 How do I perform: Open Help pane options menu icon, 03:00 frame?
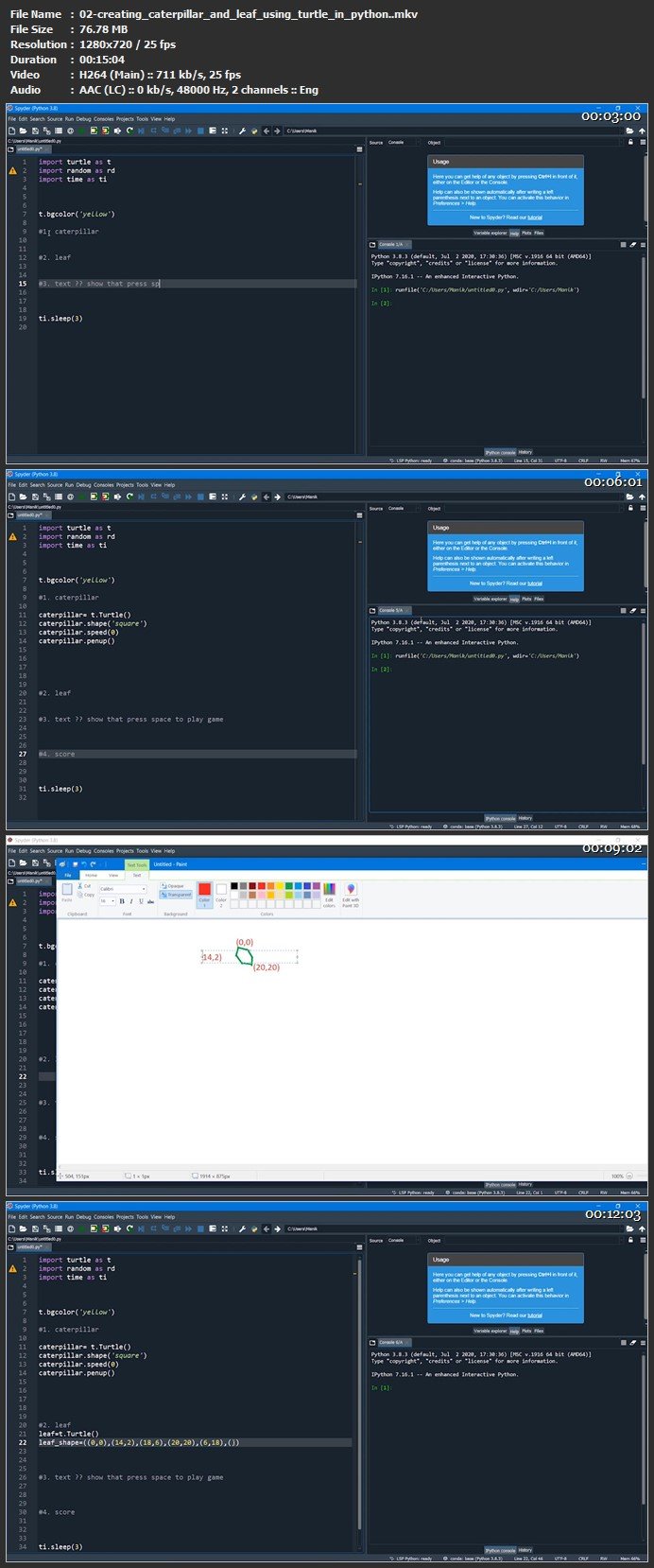click(643, 142)
